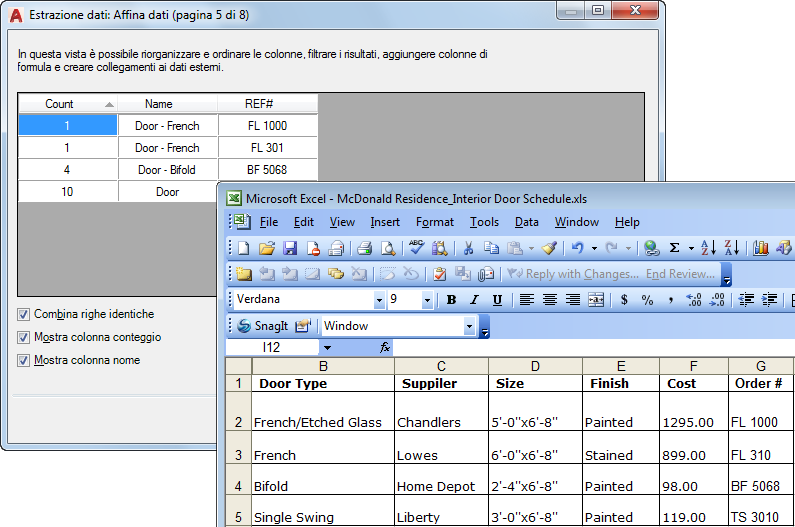Click the Create Outlook Task clipboard icon

coord(440,274)
